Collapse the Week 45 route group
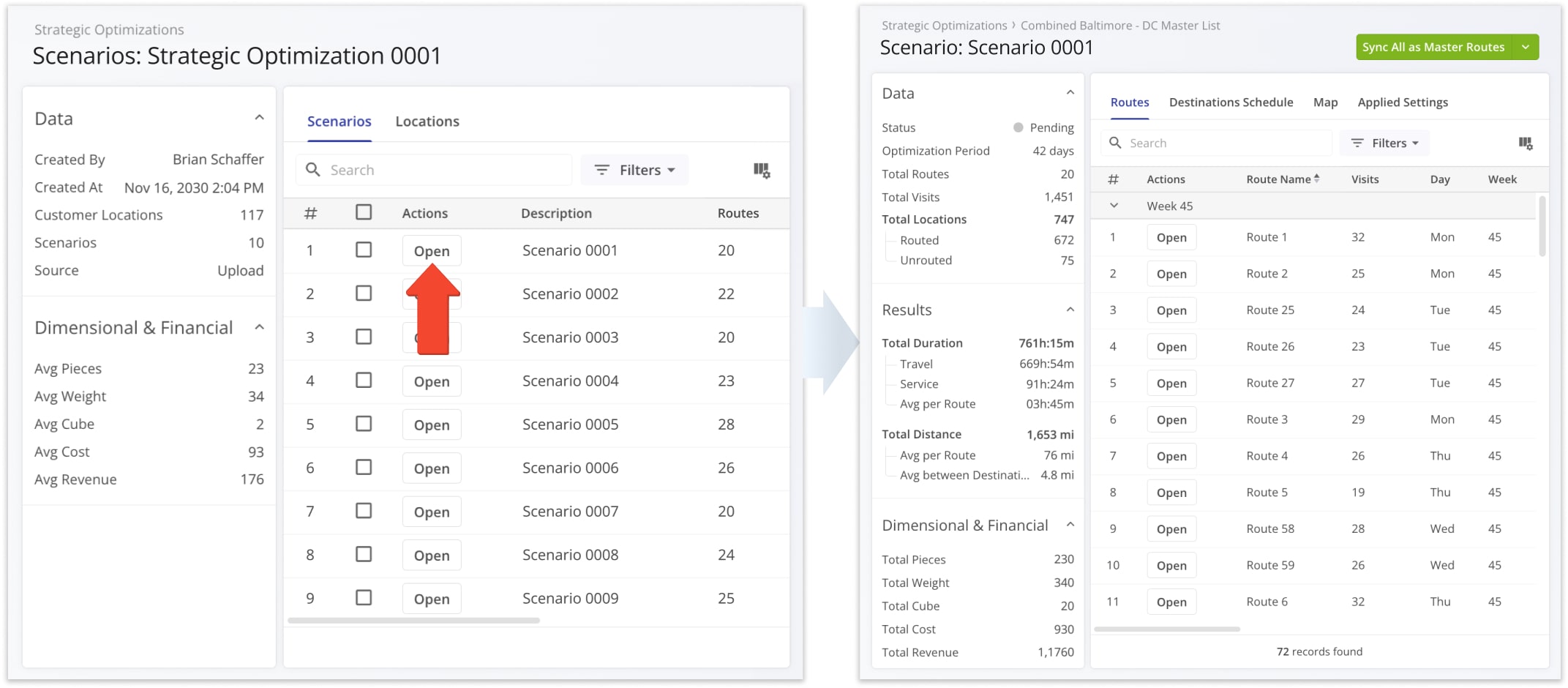The image size is (1568, 688). pyautogui.click(x=1114, y=206)
